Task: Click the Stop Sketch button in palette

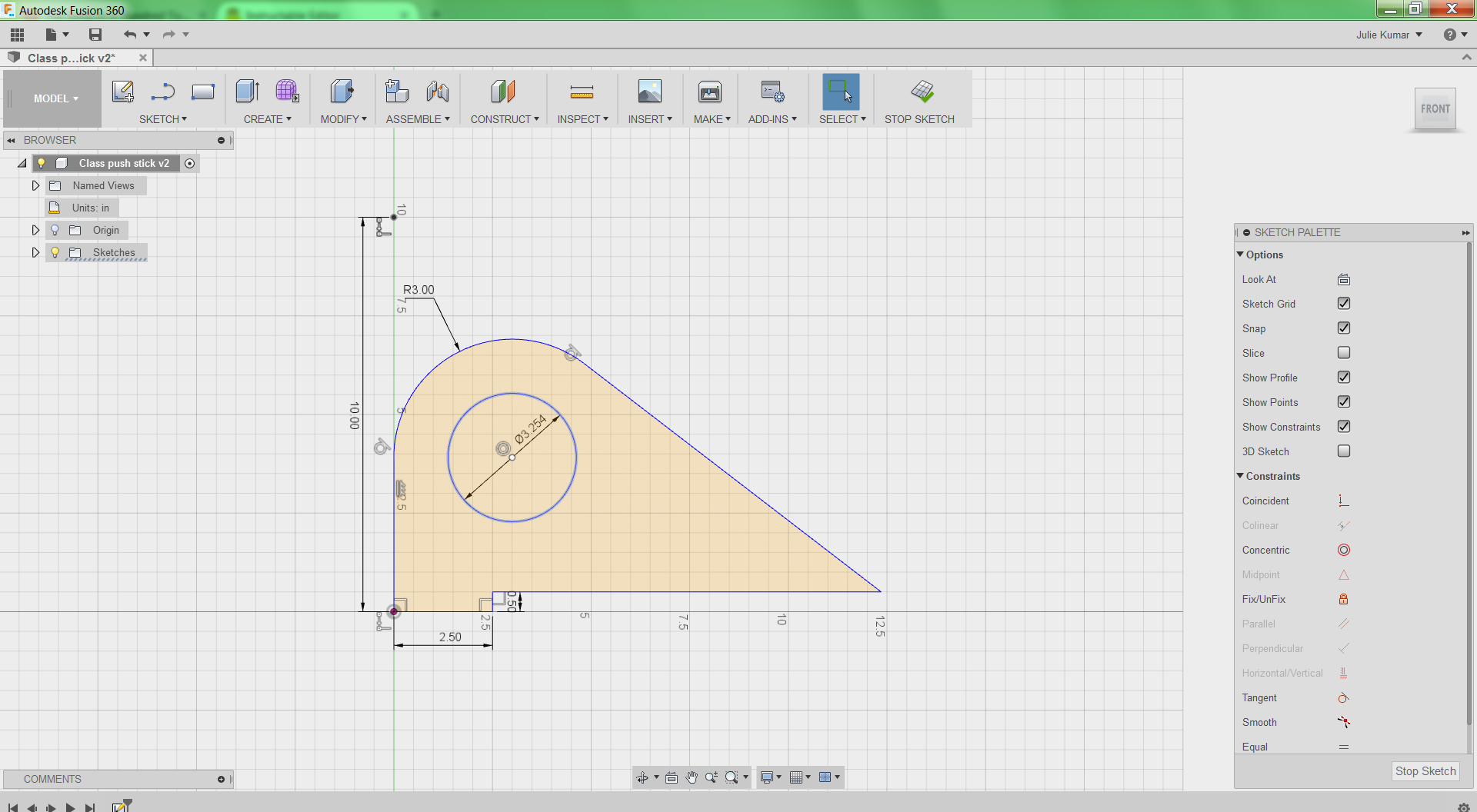Action: pos(1425,771)
